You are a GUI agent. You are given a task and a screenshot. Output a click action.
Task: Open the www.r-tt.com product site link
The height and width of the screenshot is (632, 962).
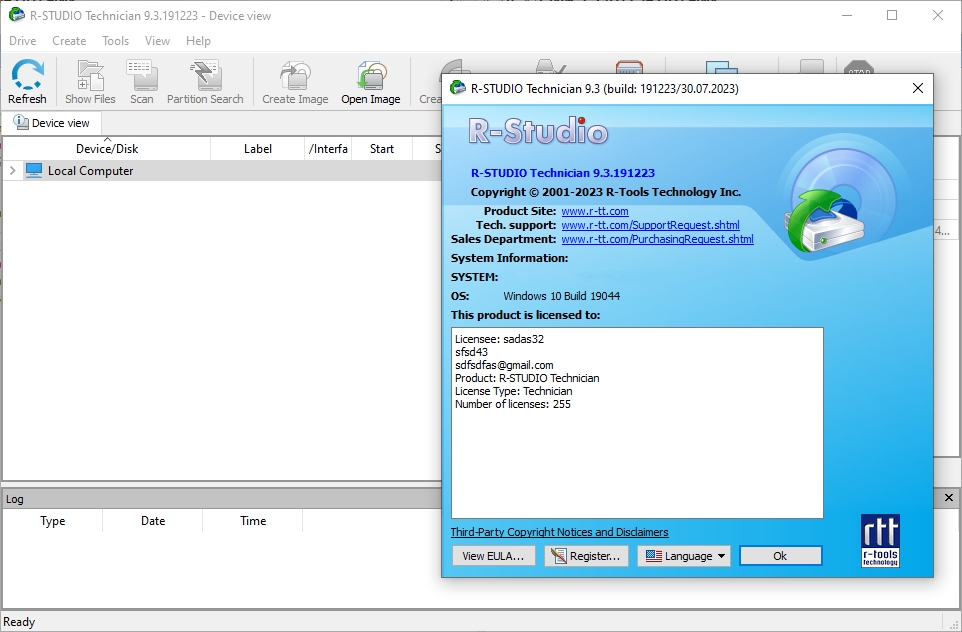click(595, 211)
